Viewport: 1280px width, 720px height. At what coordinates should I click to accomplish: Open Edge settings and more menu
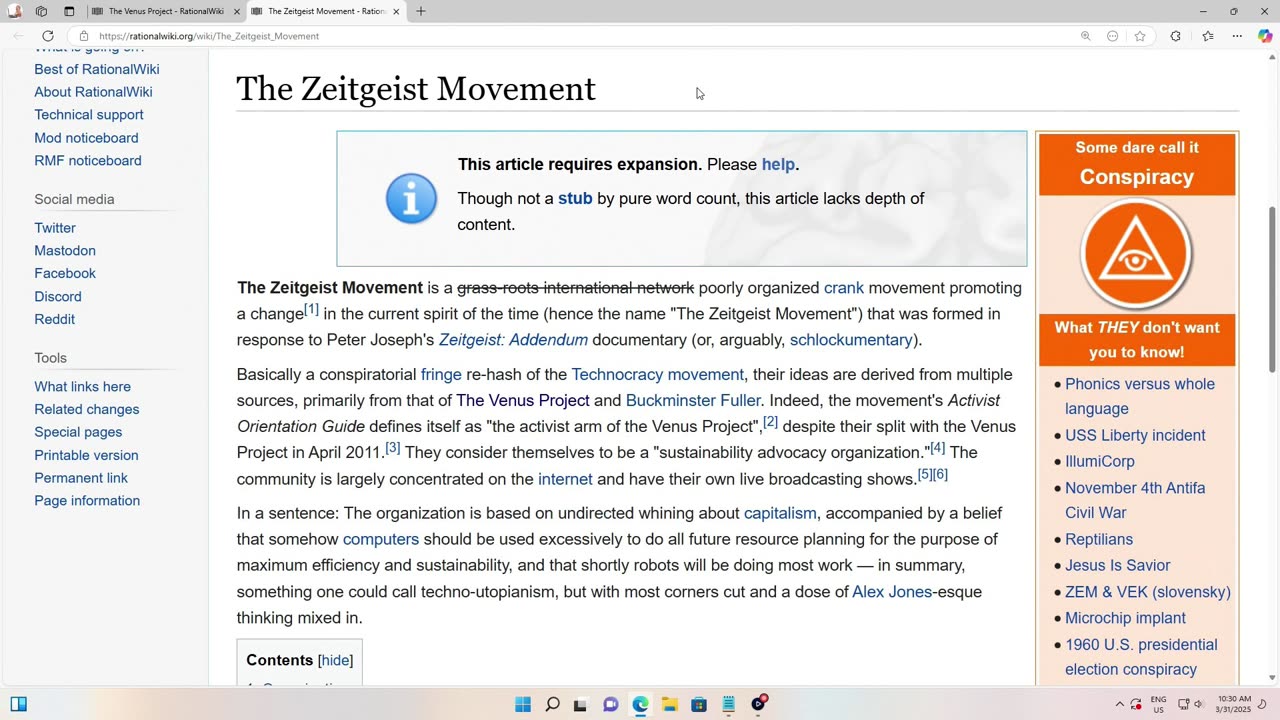click(x=1237, y=36)
